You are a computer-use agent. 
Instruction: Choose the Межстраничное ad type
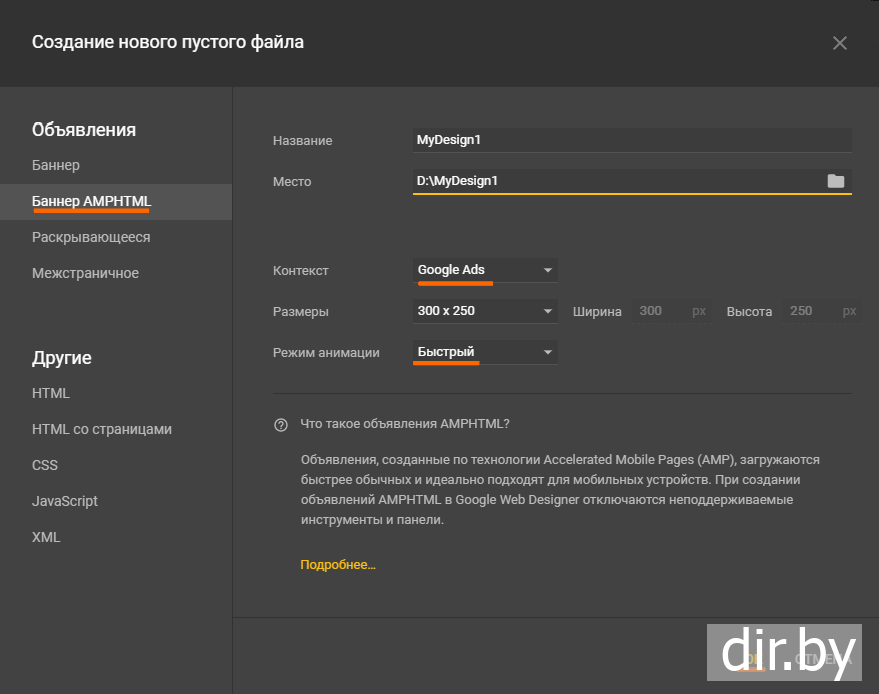point(85,273)
